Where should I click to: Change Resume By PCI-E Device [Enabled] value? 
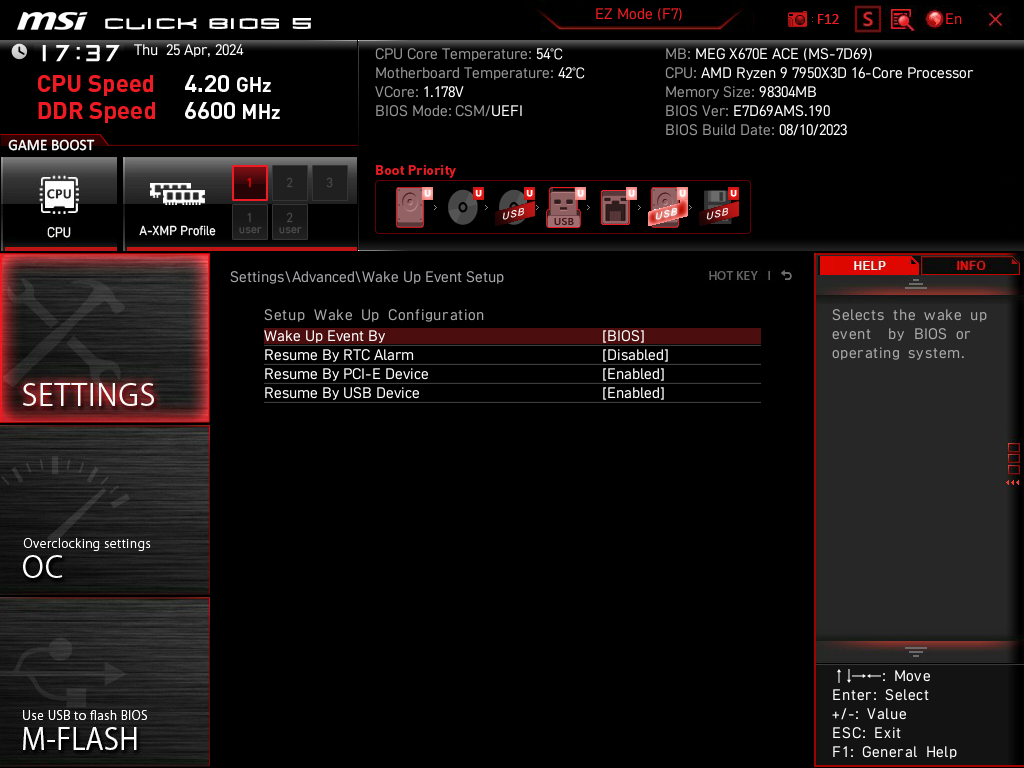pyautogui.click(x=633, y=374)
